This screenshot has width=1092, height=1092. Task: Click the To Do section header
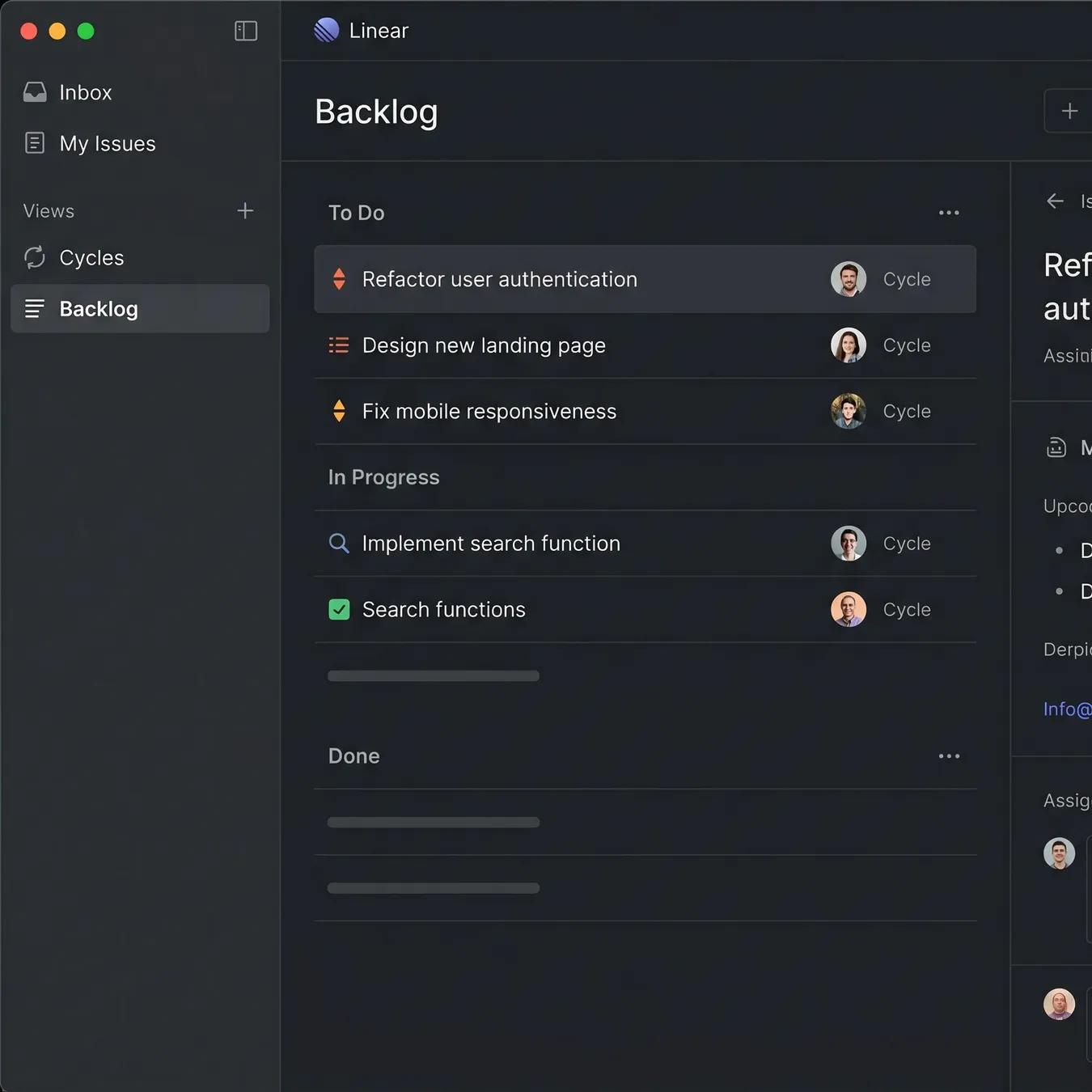coord(357,213)
